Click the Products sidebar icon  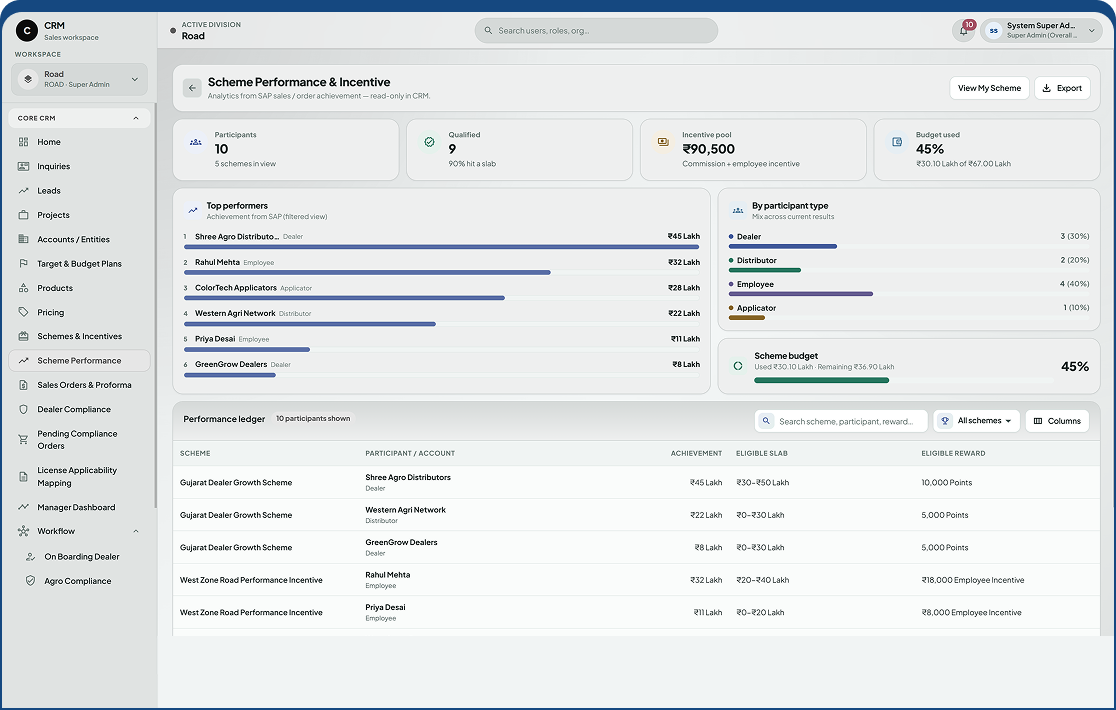(x=23, y=288)
